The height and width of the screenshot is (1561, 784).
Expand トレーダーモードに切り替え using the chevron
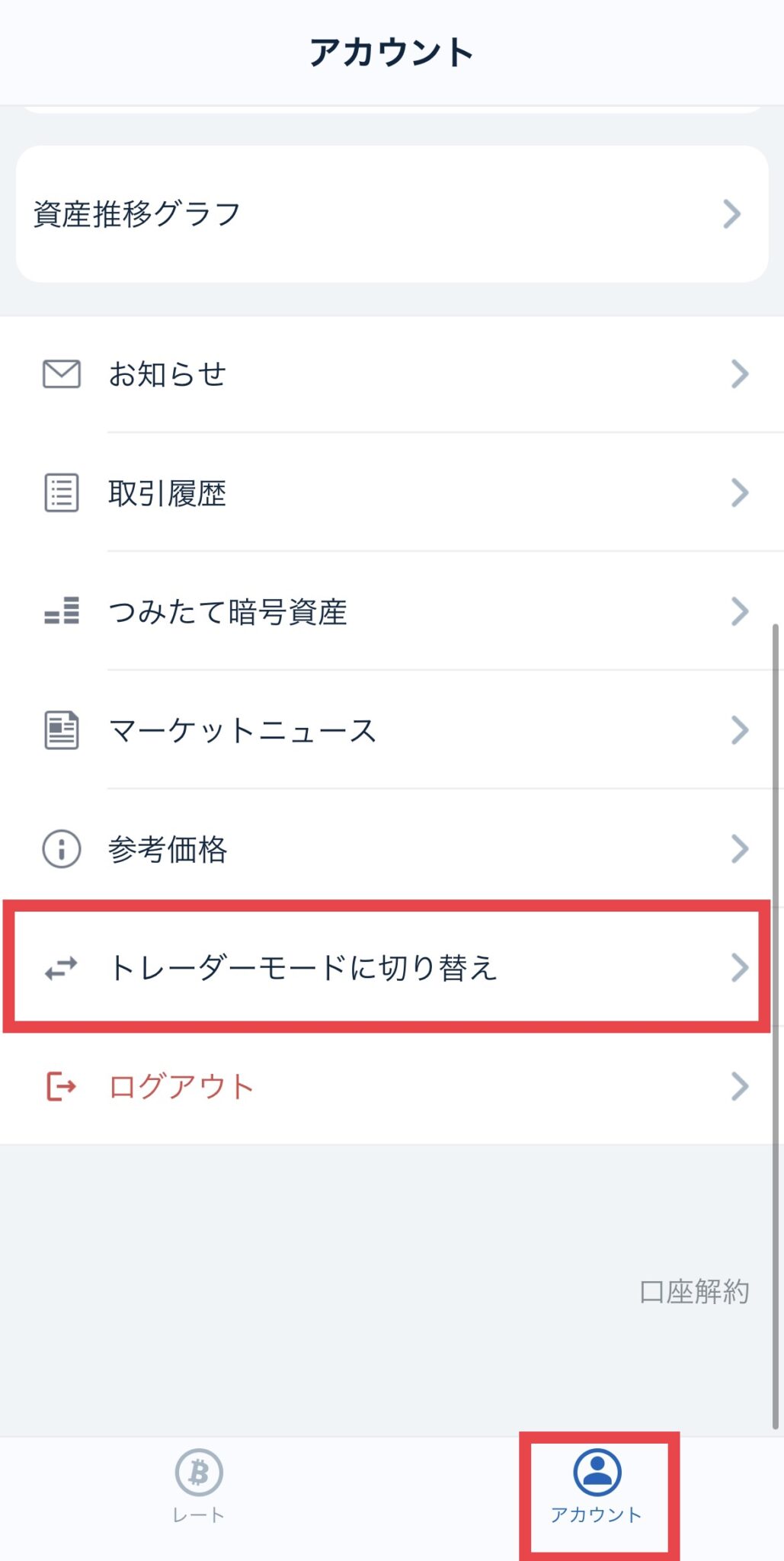tap(740, 968)
